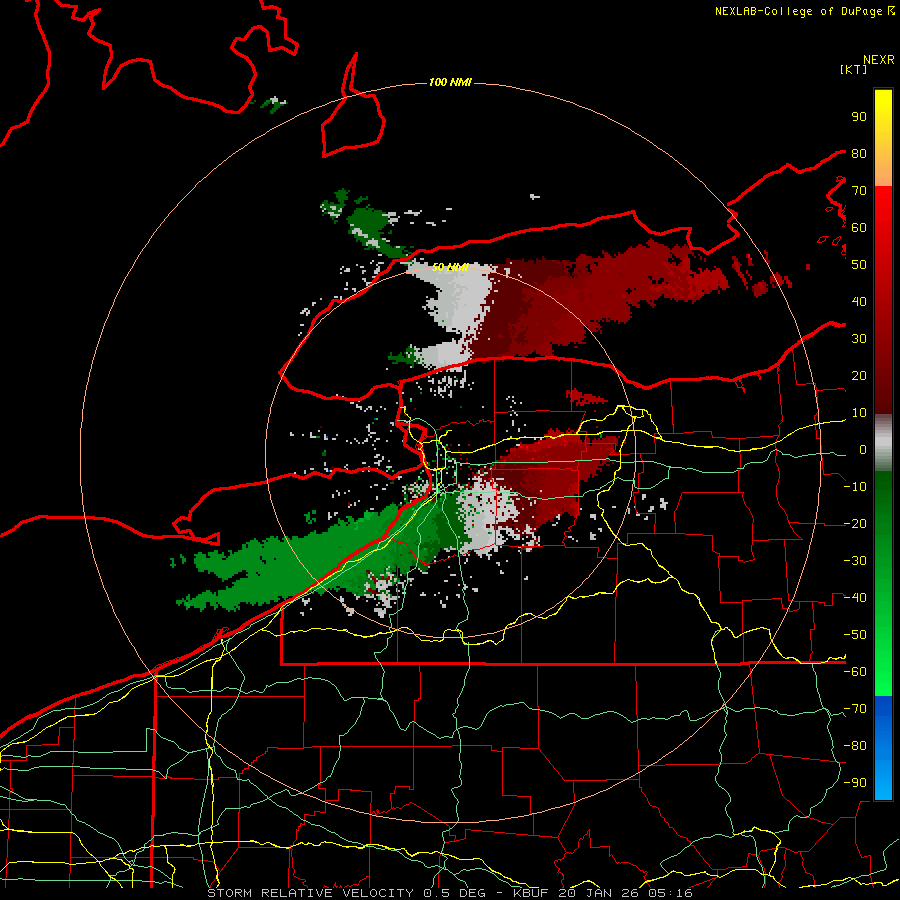Click the STORM RELATIVE VELOCITY caption text
The image size is (900, 900).
point(310,893)
